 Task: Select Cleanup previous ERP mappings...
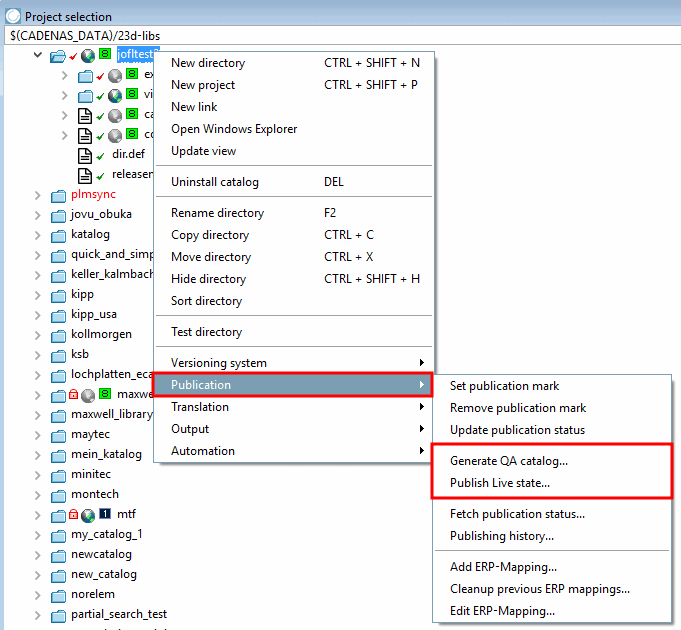552,589
